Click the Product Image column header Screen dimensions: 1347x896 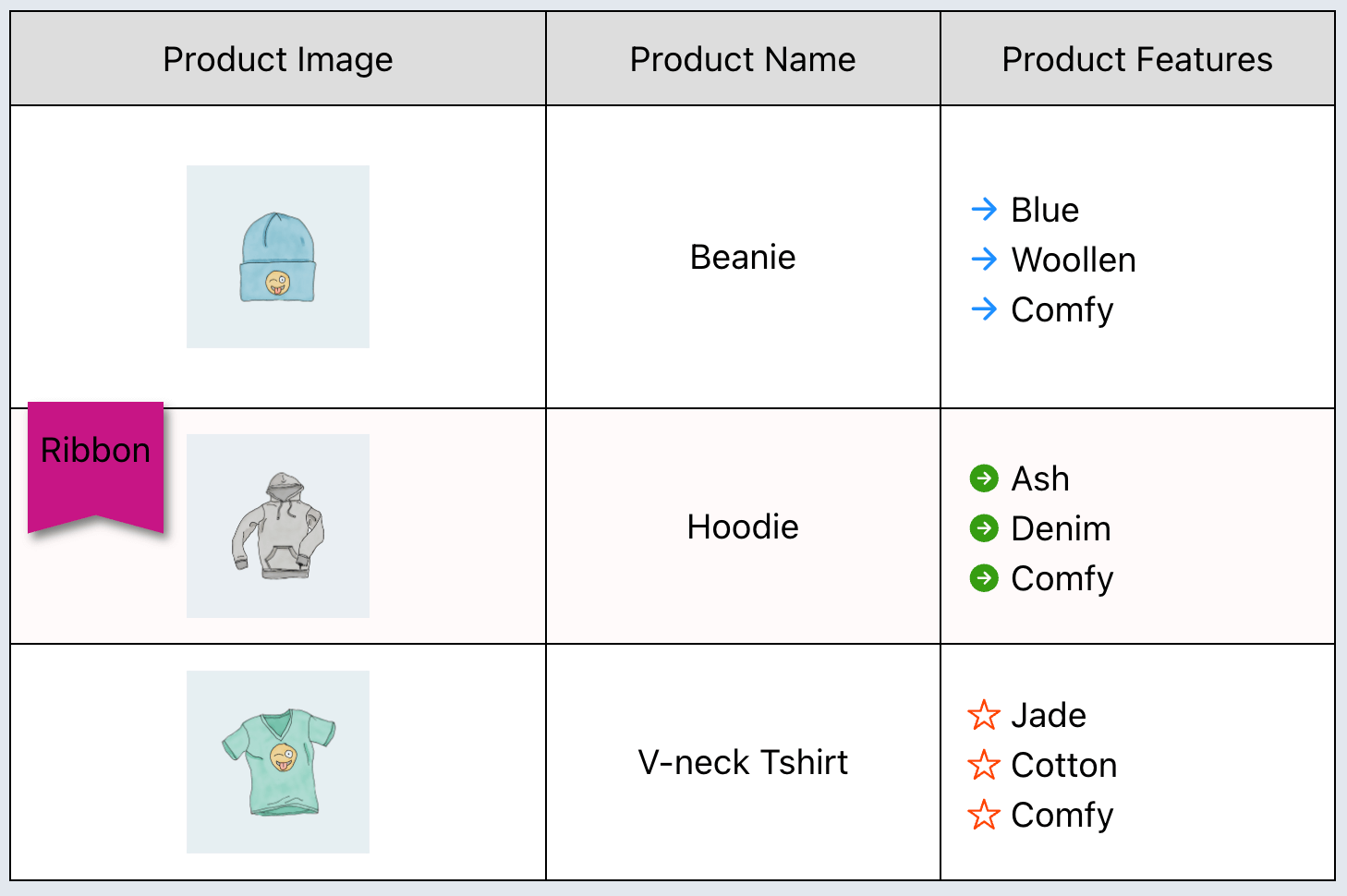(278, 59)
